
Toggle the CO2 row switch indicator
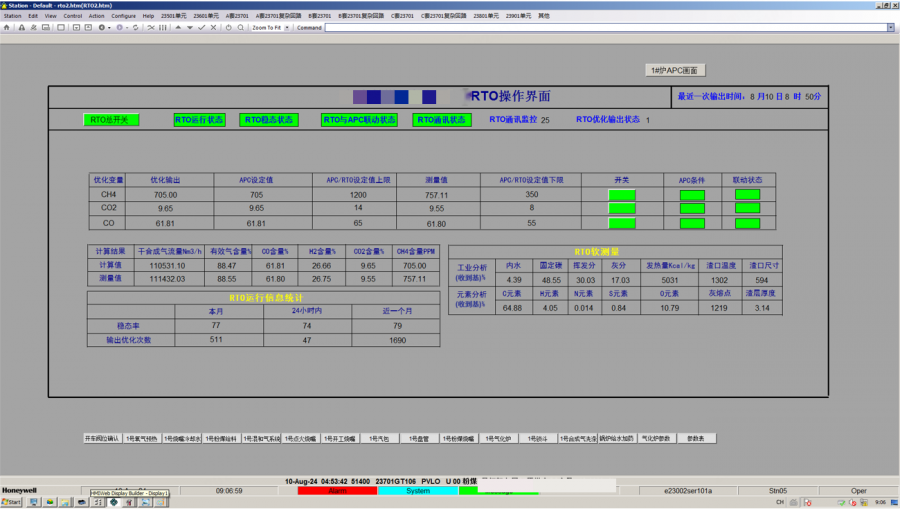(622, 209)
